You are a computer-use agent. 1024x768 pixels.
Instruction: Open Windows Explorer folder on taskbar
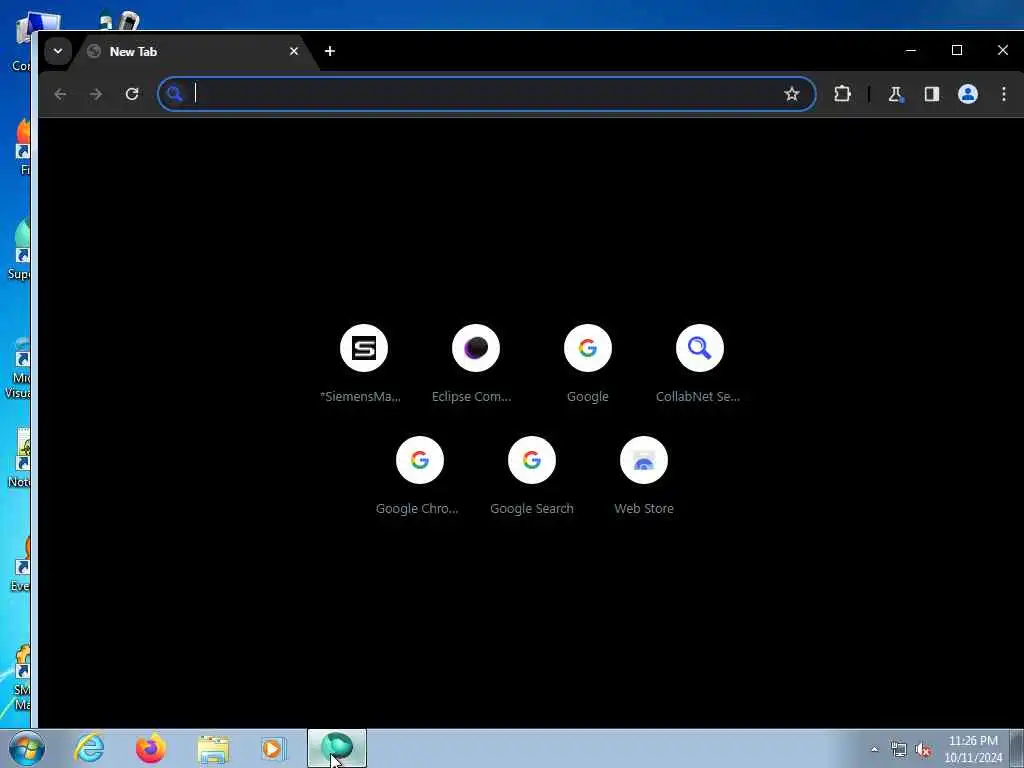click(x=213, y=748)
